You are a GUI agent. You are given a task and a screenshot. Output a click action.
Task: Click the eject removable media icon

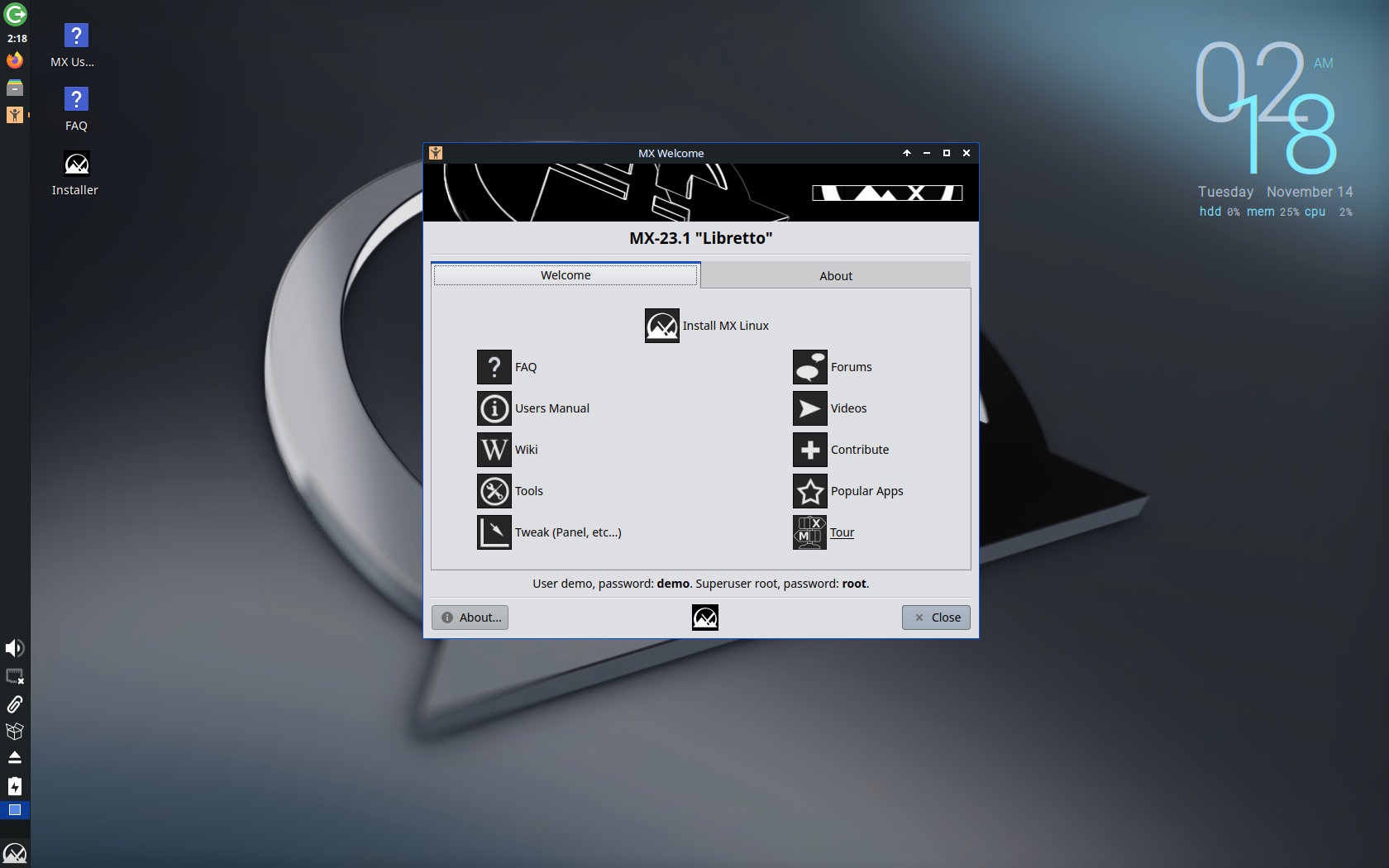15,758
